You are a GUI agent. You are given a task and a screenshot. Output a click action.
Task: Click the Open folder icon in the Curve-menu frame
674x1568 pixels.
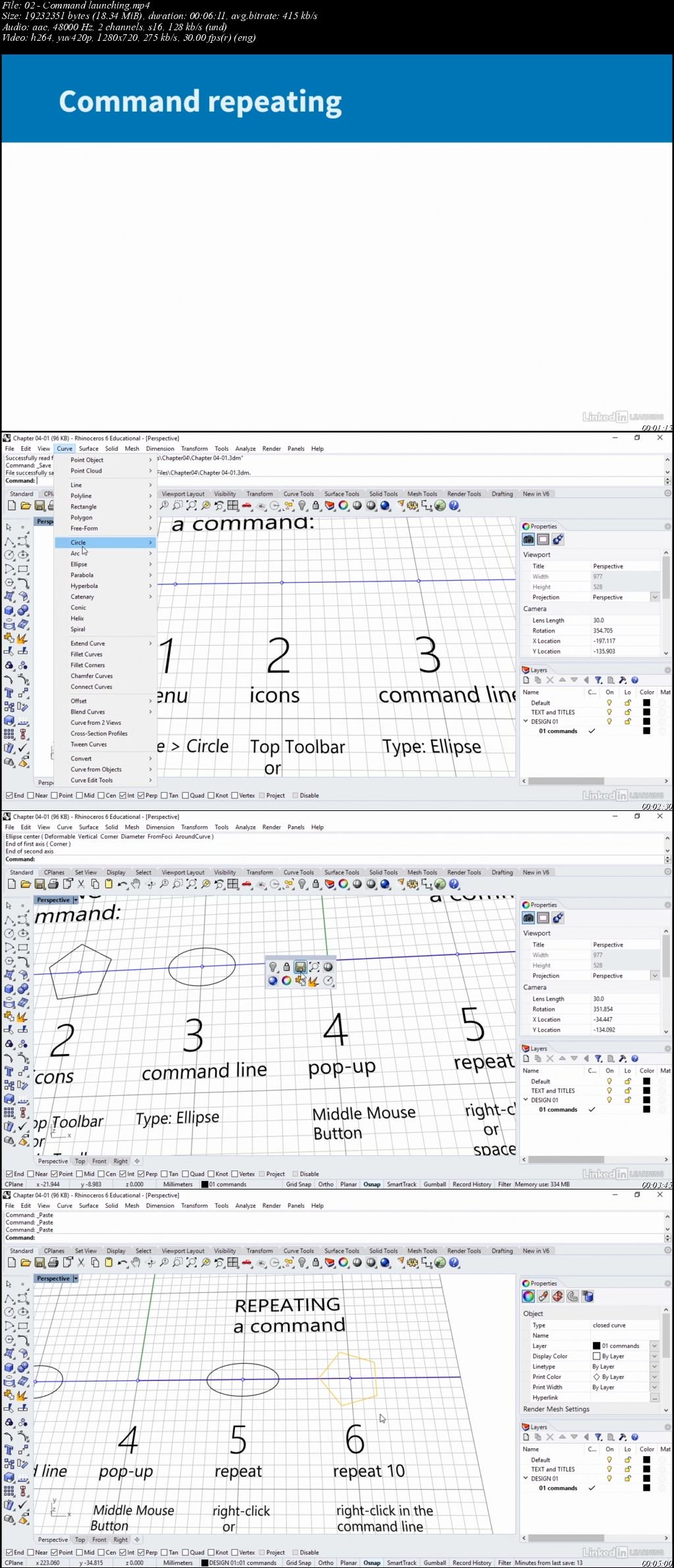click(26, 506)
